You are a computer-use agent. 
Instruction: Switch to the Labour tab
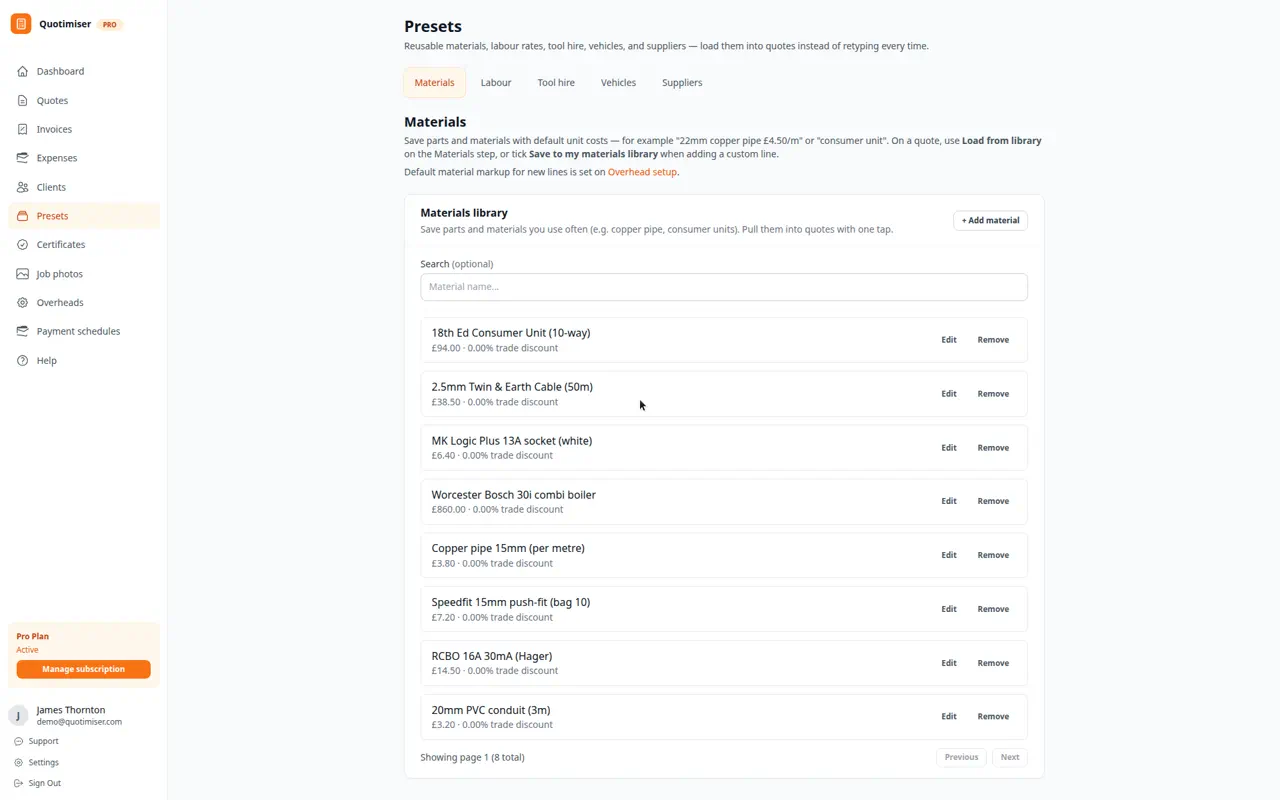[x=496, y=83]
